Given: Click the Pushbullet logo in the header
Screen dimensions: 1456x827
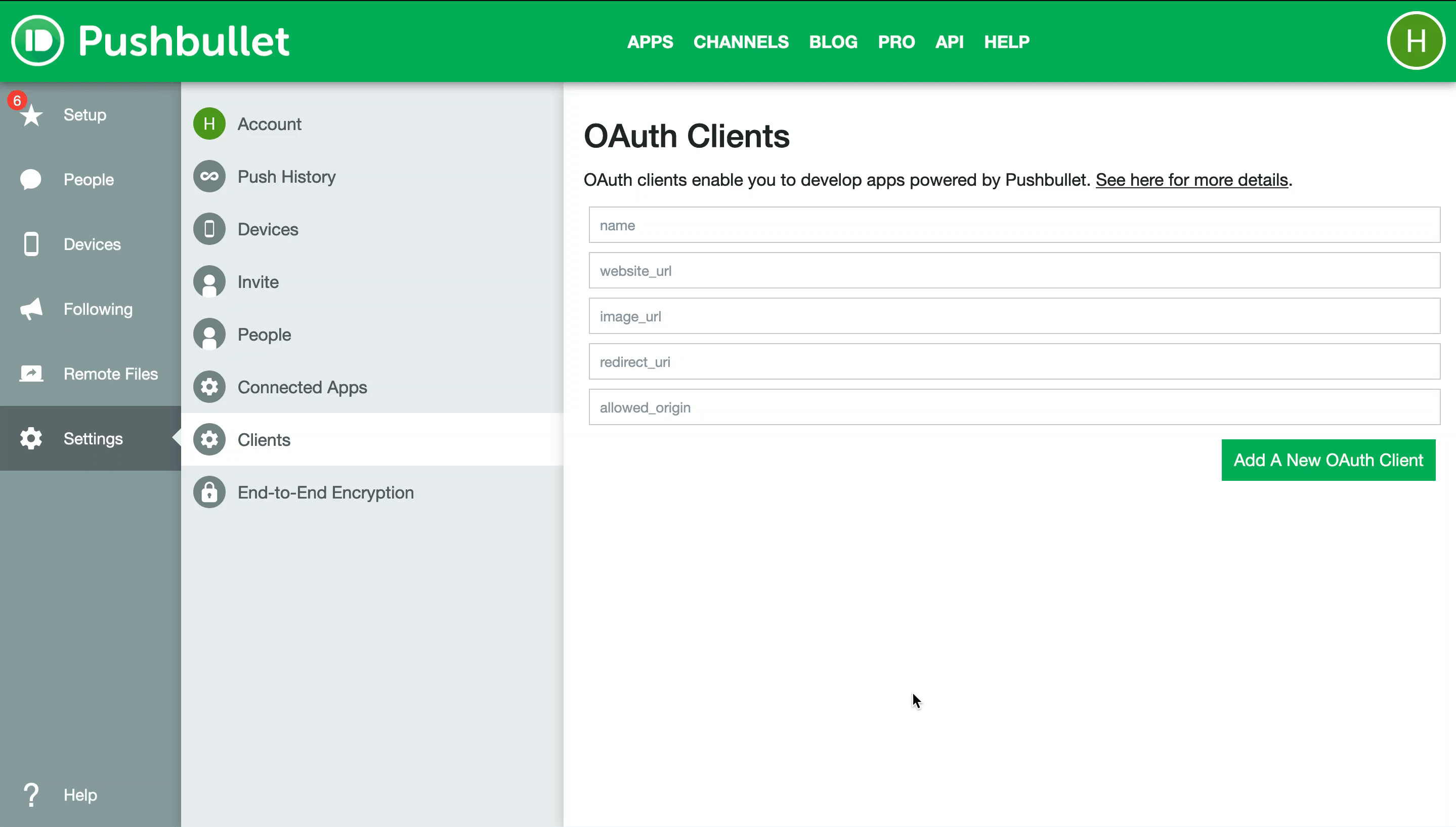Looking at the screenshot, I should pyautogui.click(x=150, y=40).
